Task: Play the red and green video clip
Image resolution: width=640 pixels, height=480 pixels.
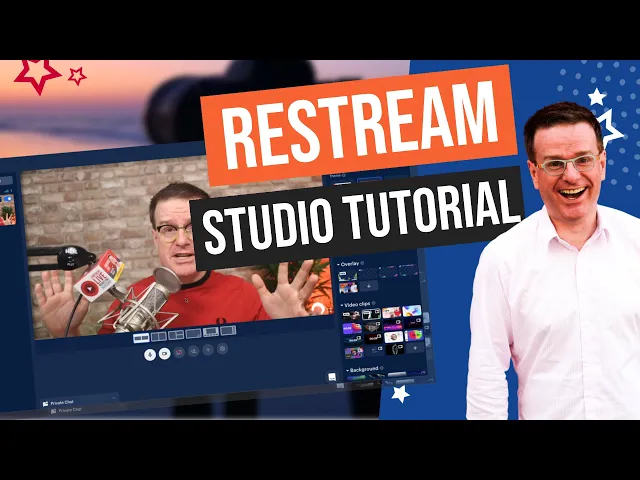Action: (x=414, y=336)
